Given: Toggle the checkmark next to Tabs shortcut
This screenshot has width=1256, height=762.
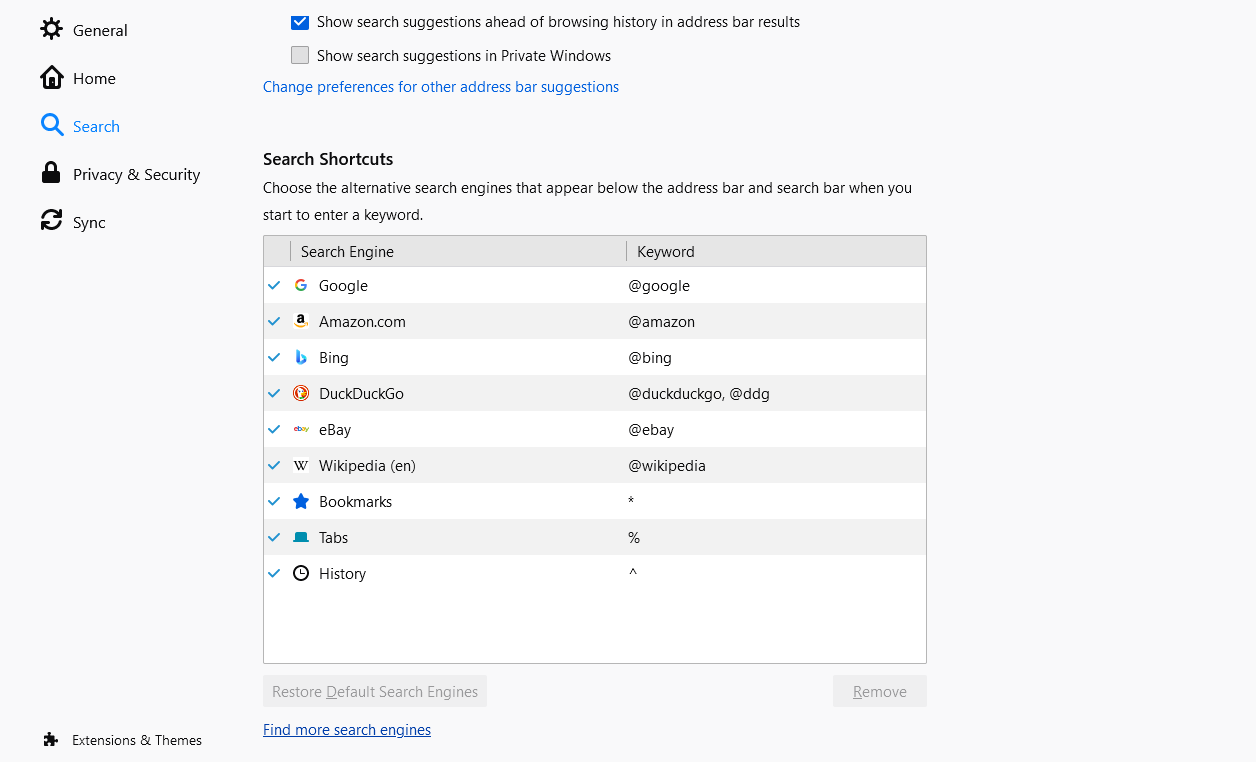Looking at the screenshot, I should click(x=274, y=537).
